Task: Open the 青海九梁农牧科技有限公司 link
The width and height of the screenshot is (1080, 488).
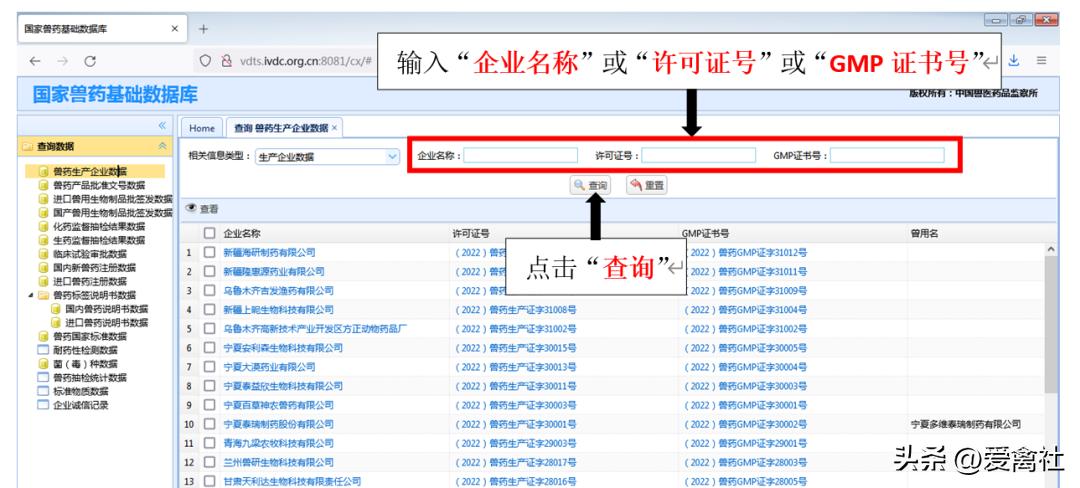Action: [278, 443]
